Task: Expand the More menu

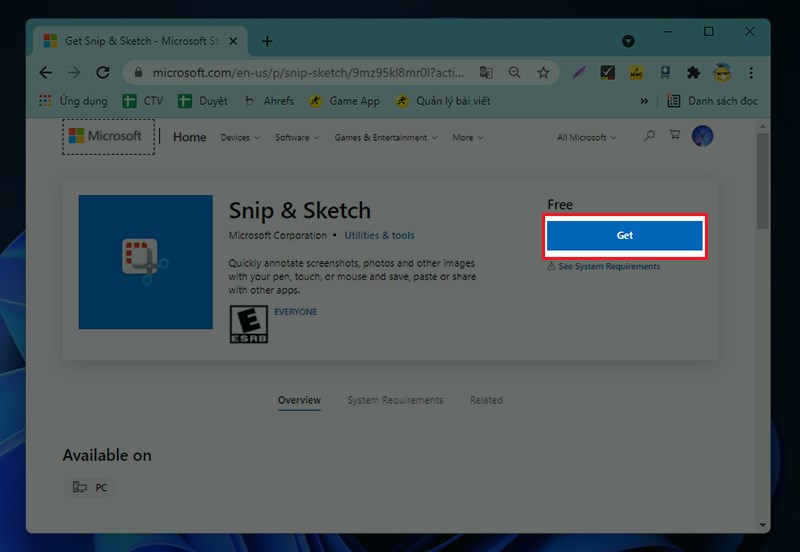Action: click(x=467, y=138)
